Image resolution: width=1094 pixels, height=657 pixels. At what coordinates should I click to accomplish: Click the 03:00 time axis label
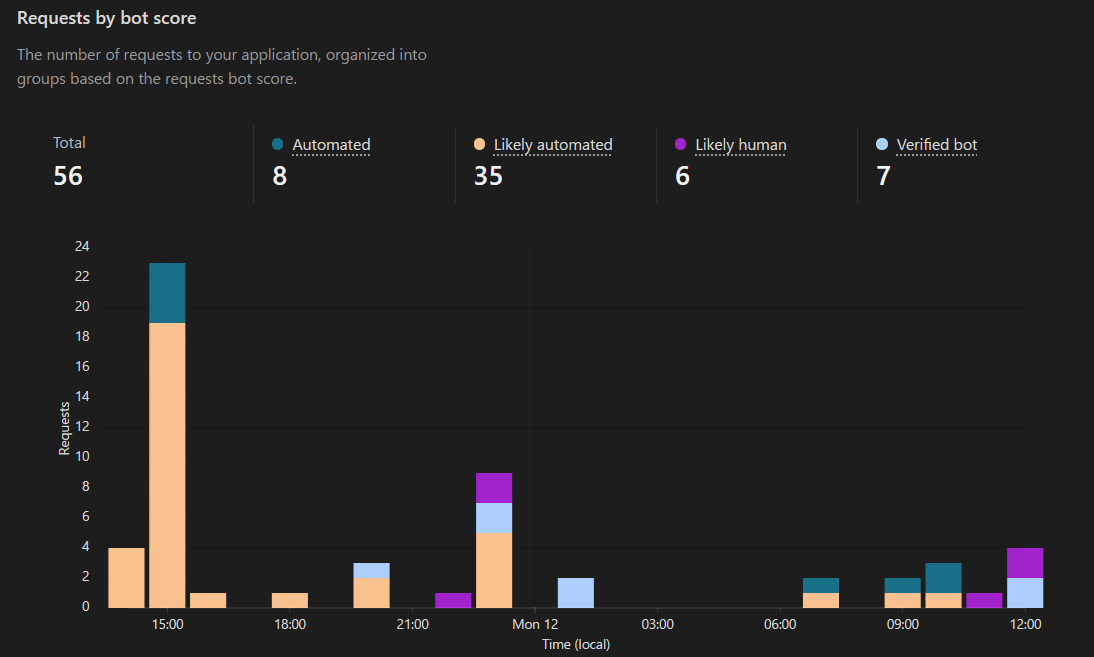(657, 624)
